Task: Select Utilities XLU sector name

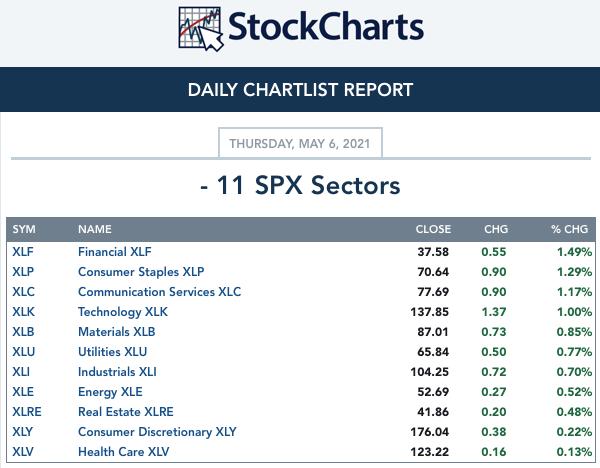Action: [x=112, y=352]
